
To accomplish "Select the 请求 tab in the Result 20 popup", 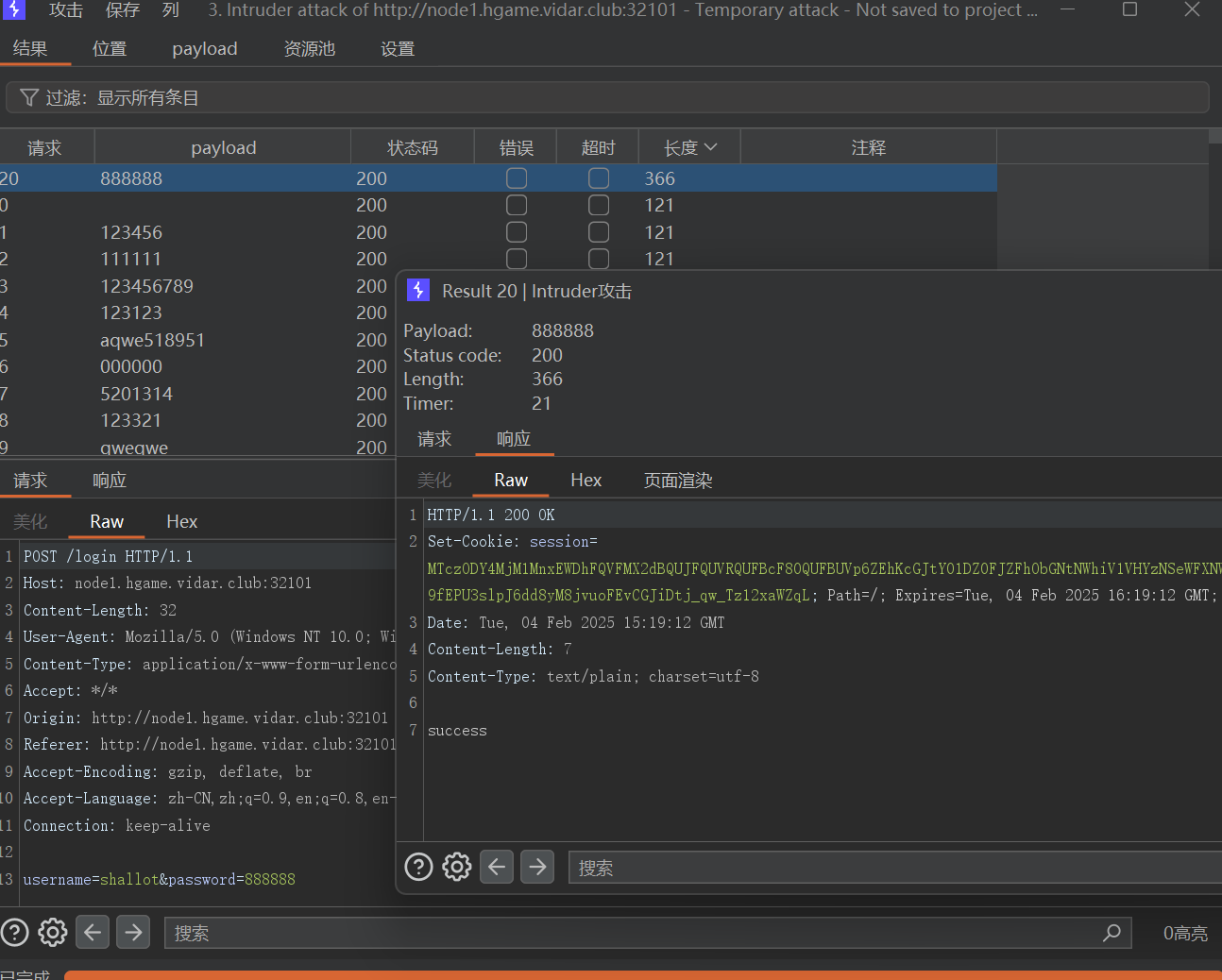I will (x=434, y=439).
